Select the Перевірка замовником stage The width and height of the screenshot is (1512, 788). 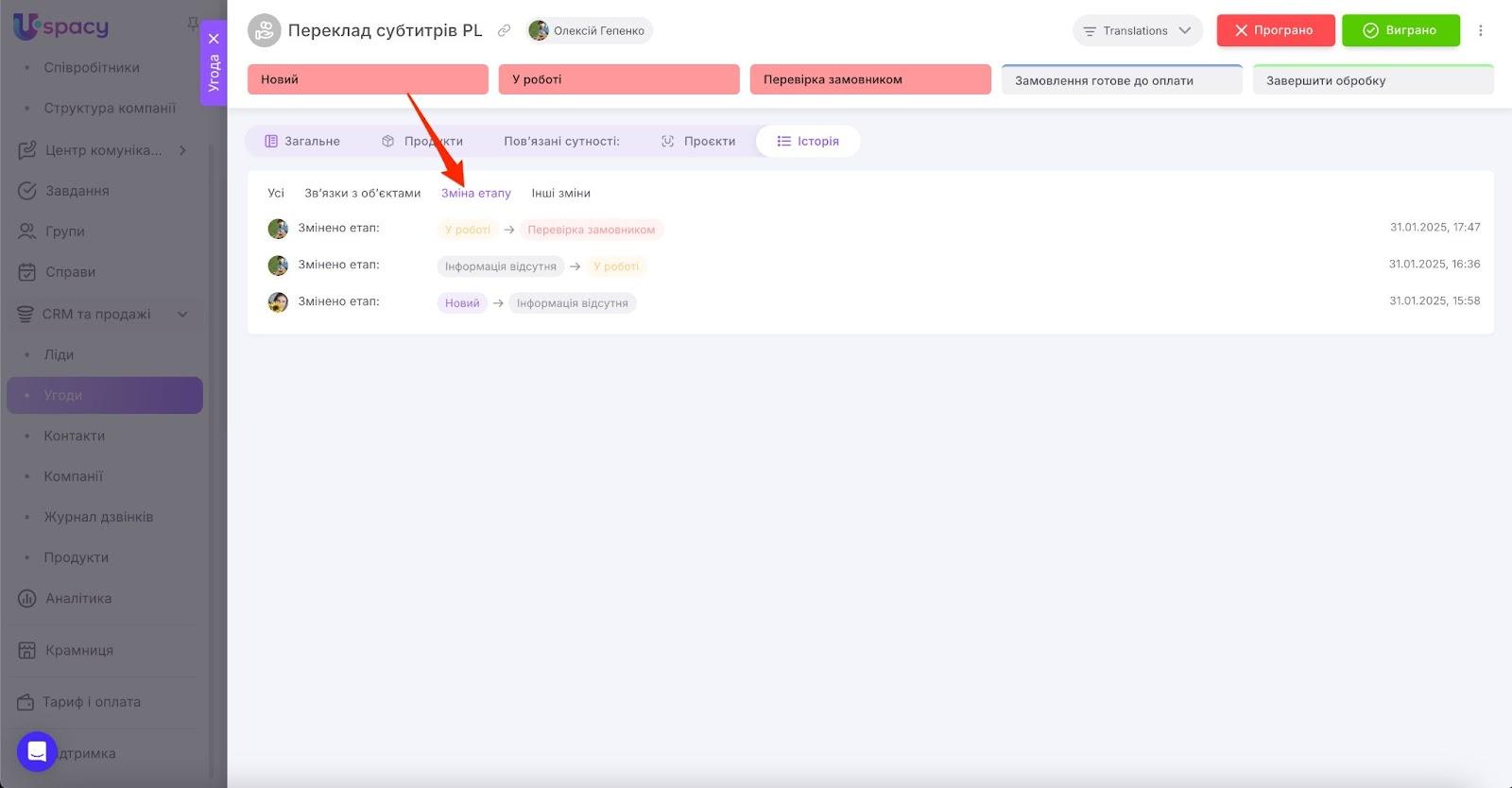tap(870, 79)
